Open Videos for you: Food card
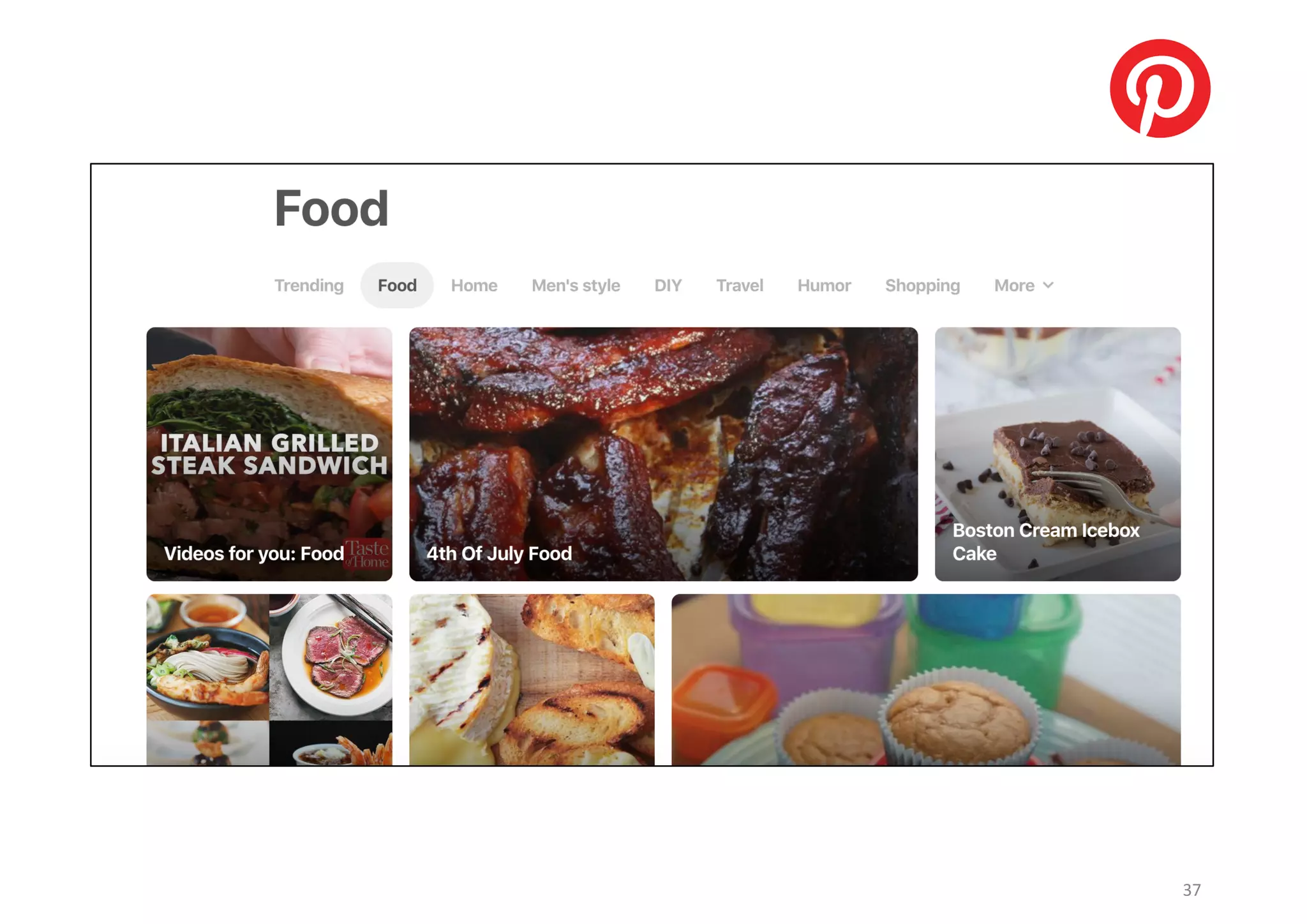 269,454
